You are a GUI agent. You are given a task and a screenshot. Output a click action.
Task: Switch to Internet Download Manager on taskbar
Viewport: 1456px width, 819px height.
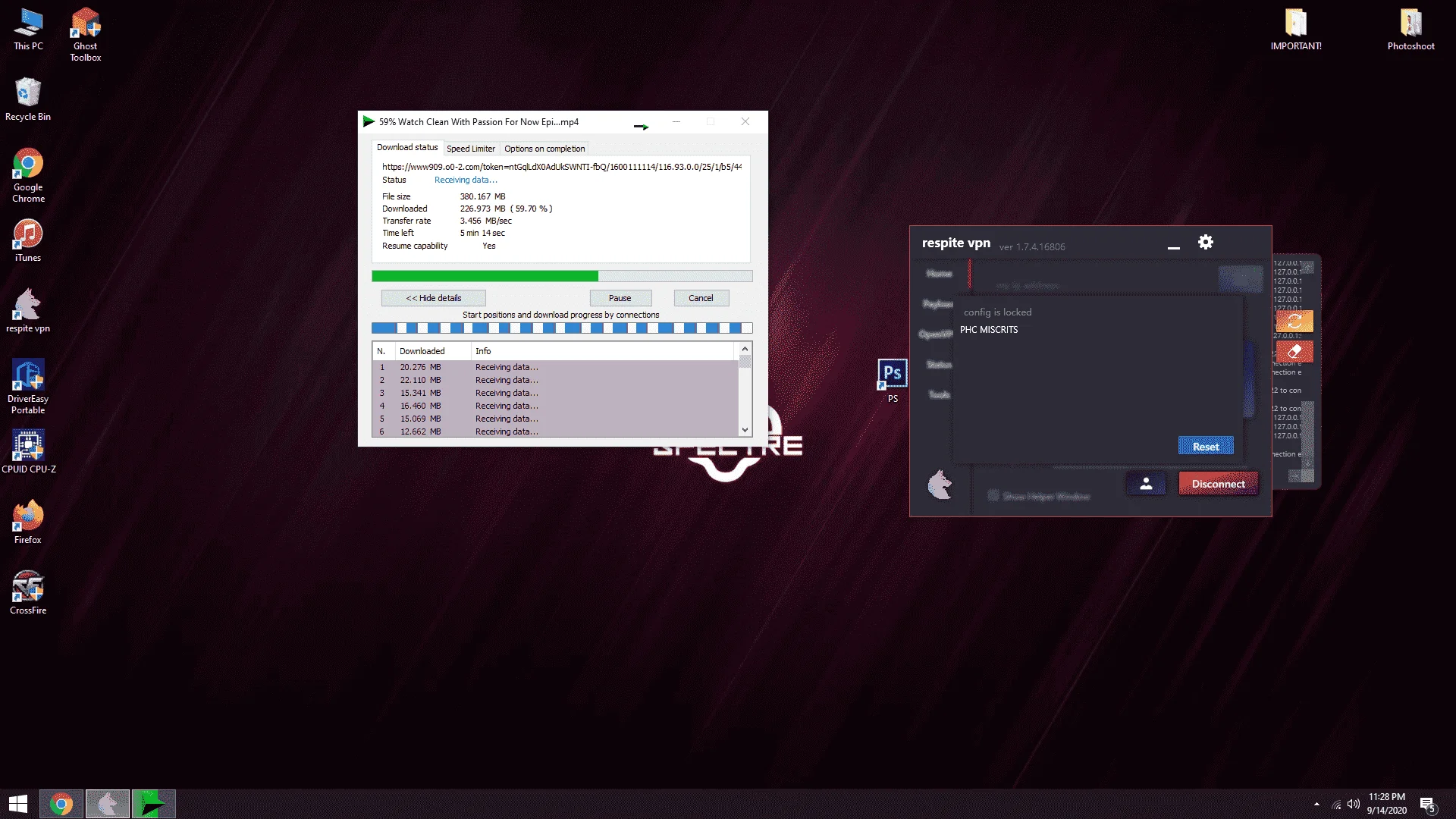coord(153,804)
